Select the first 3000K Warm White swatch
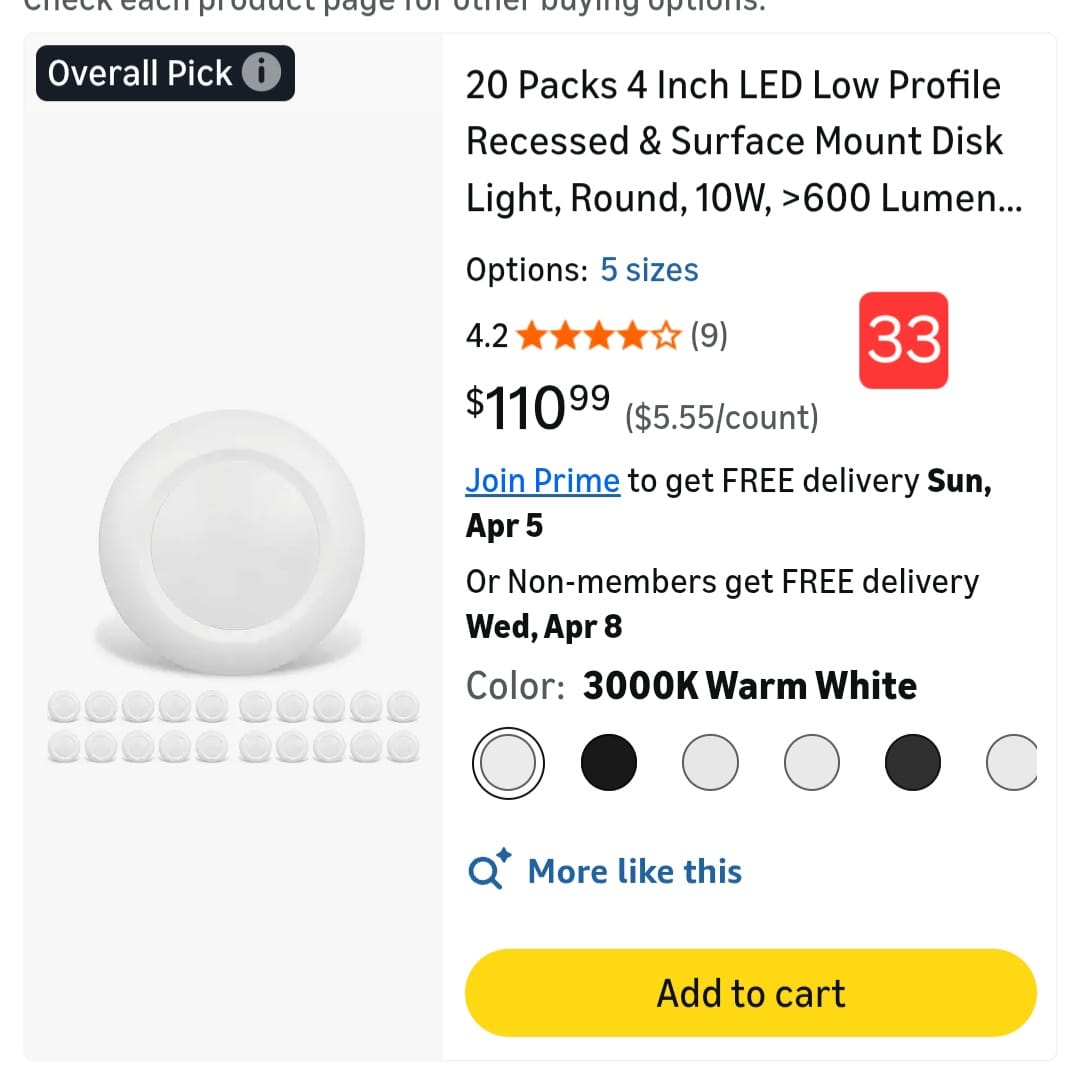Screen dimensions: 1080x1068 508,763
